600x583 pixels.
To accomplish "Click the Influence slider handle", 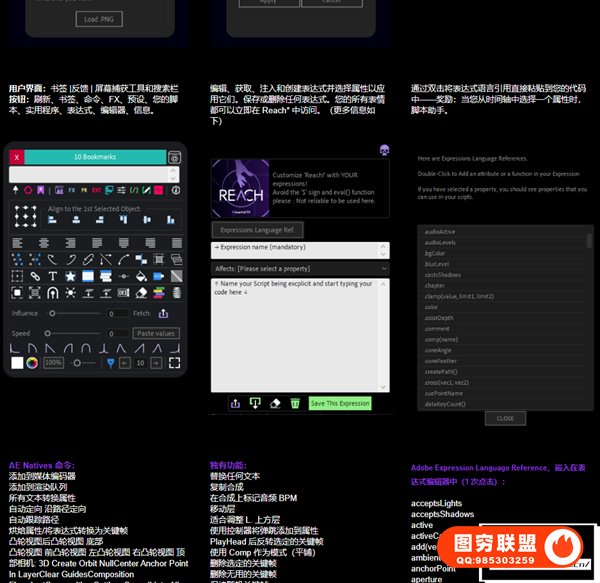I will [x=52, y=314].
